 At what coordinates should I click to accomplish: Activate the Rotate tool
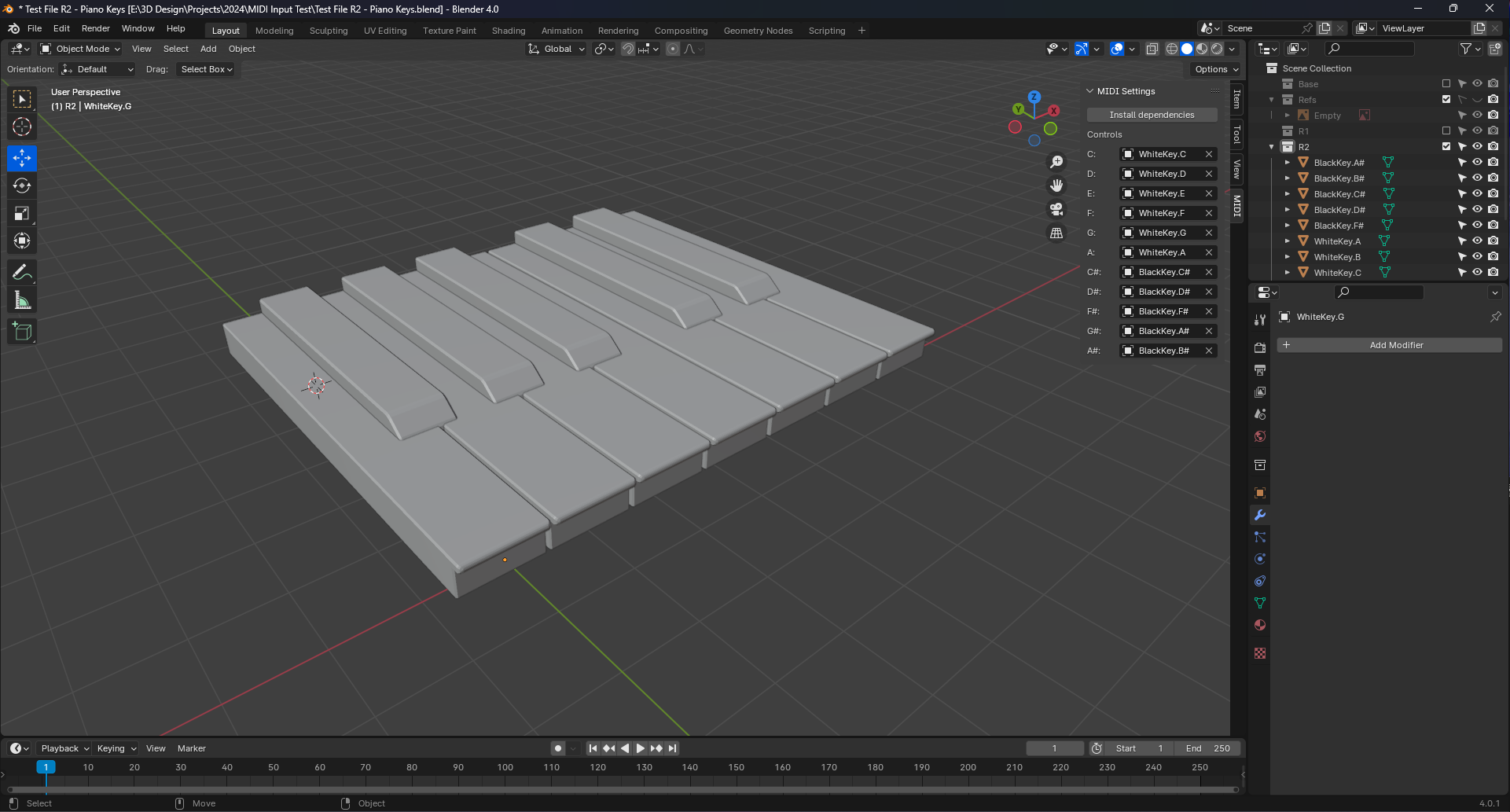pos(22,186)
